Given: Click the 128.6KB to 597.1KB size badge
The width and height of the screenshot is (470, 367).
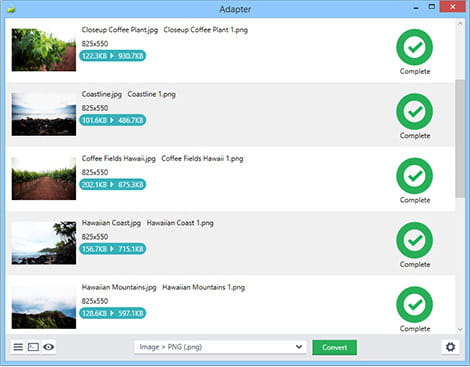Looking at the screenshot, I should (113, 313).
